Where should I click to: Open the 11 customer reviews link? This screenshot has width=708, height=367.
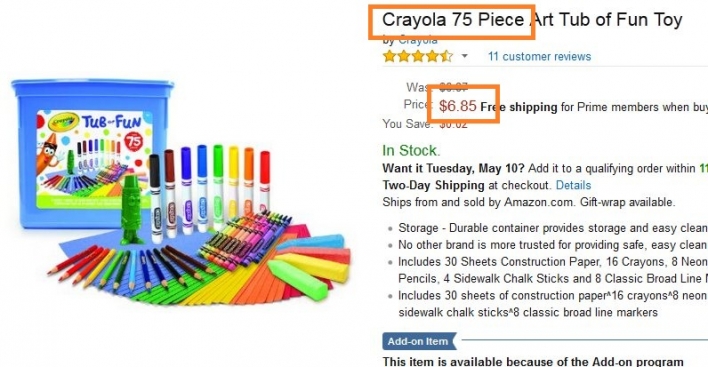(x=539, y=56)
